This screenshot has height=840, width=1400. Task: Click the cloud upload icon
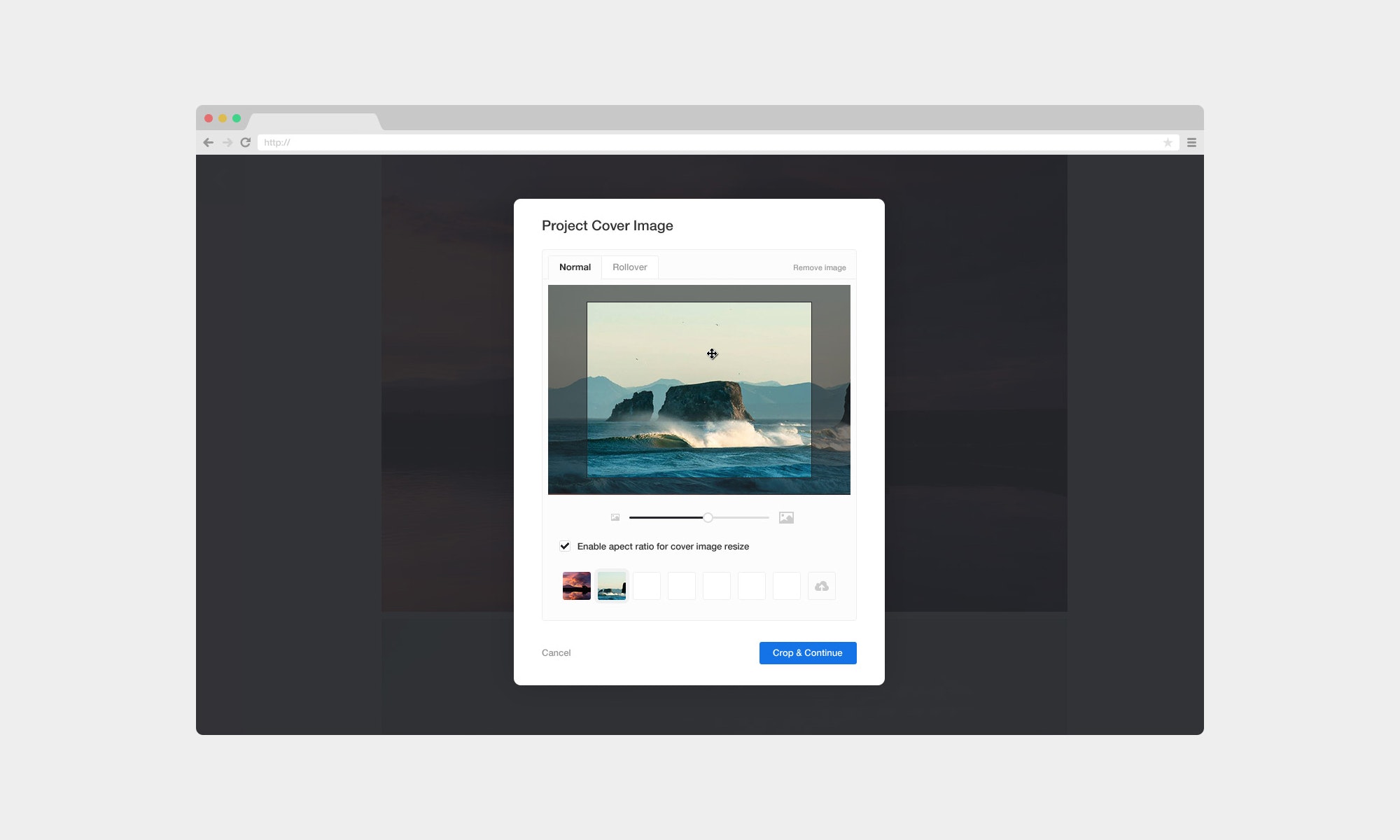tap(822, 586)
